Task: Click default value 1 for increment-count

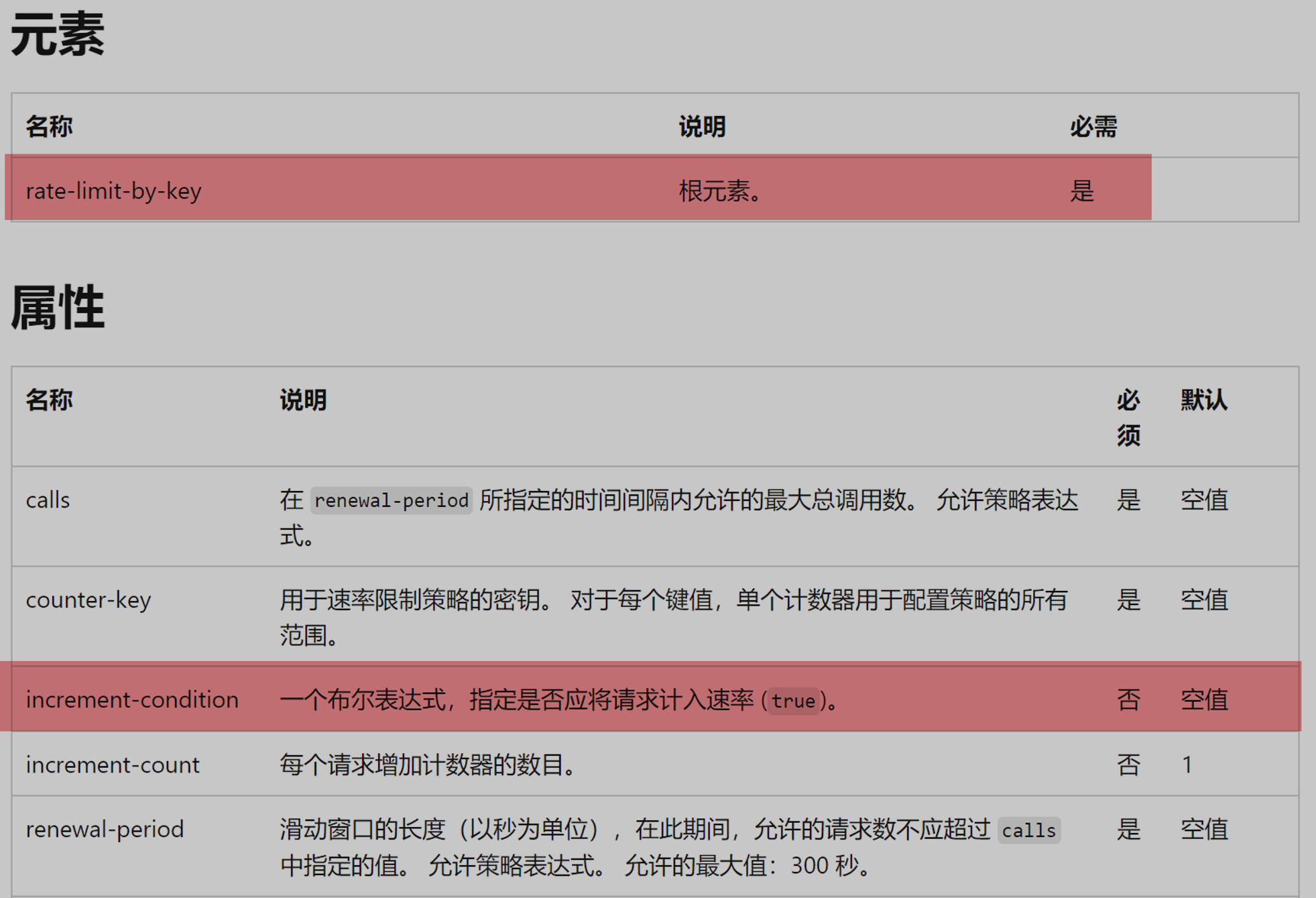Action: coord(1187,765)
